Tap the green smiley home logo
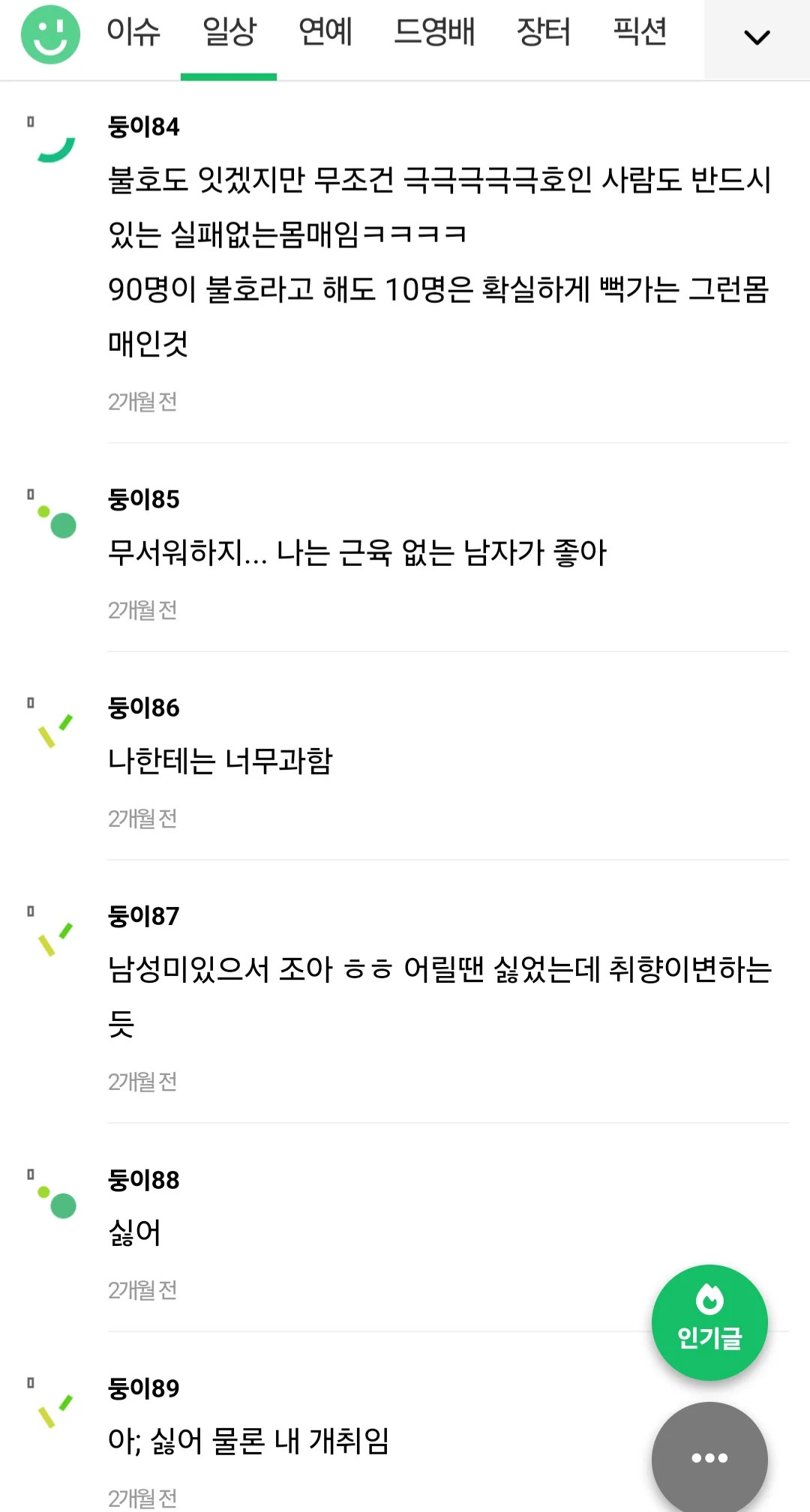 50,34
